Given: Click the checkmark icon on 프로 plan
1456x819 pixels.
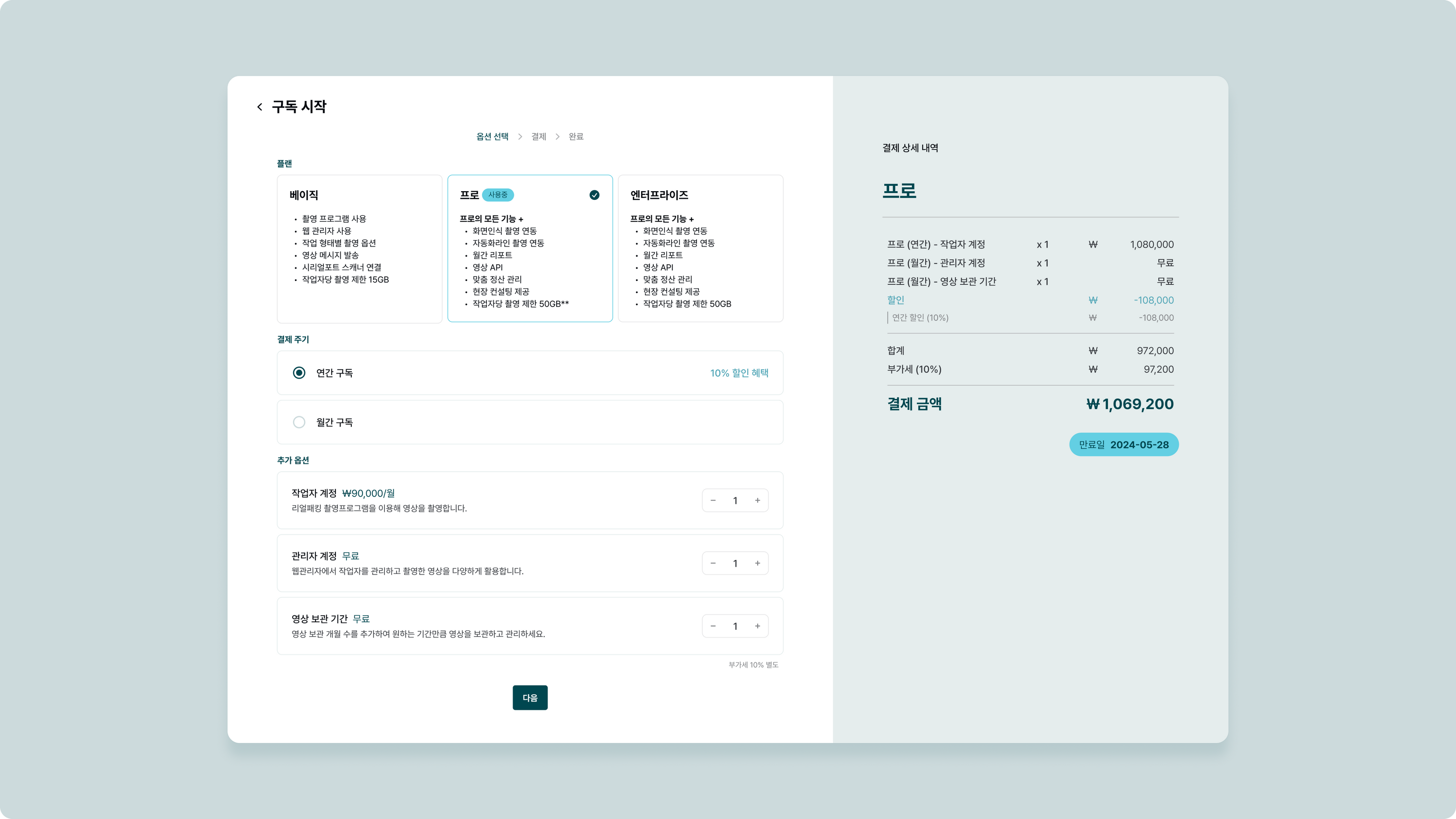Looking at the screenshot, I should (594, 195).
